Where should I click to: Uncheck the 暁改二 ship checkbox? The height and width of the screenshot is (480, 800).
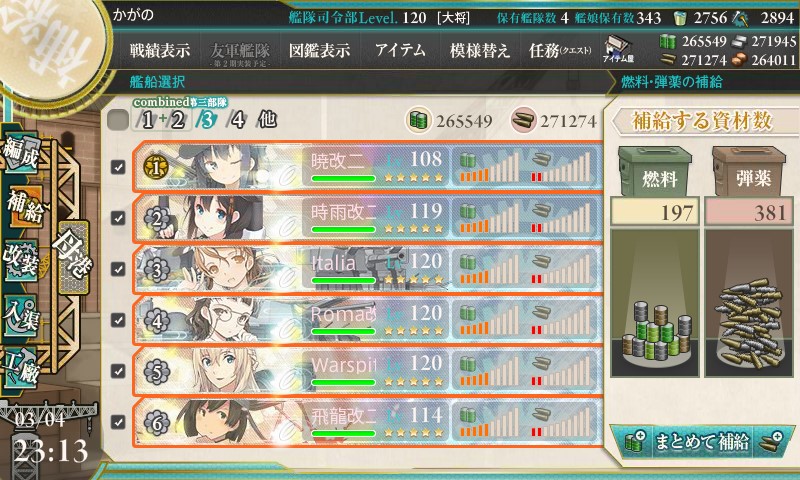(118, 167)
